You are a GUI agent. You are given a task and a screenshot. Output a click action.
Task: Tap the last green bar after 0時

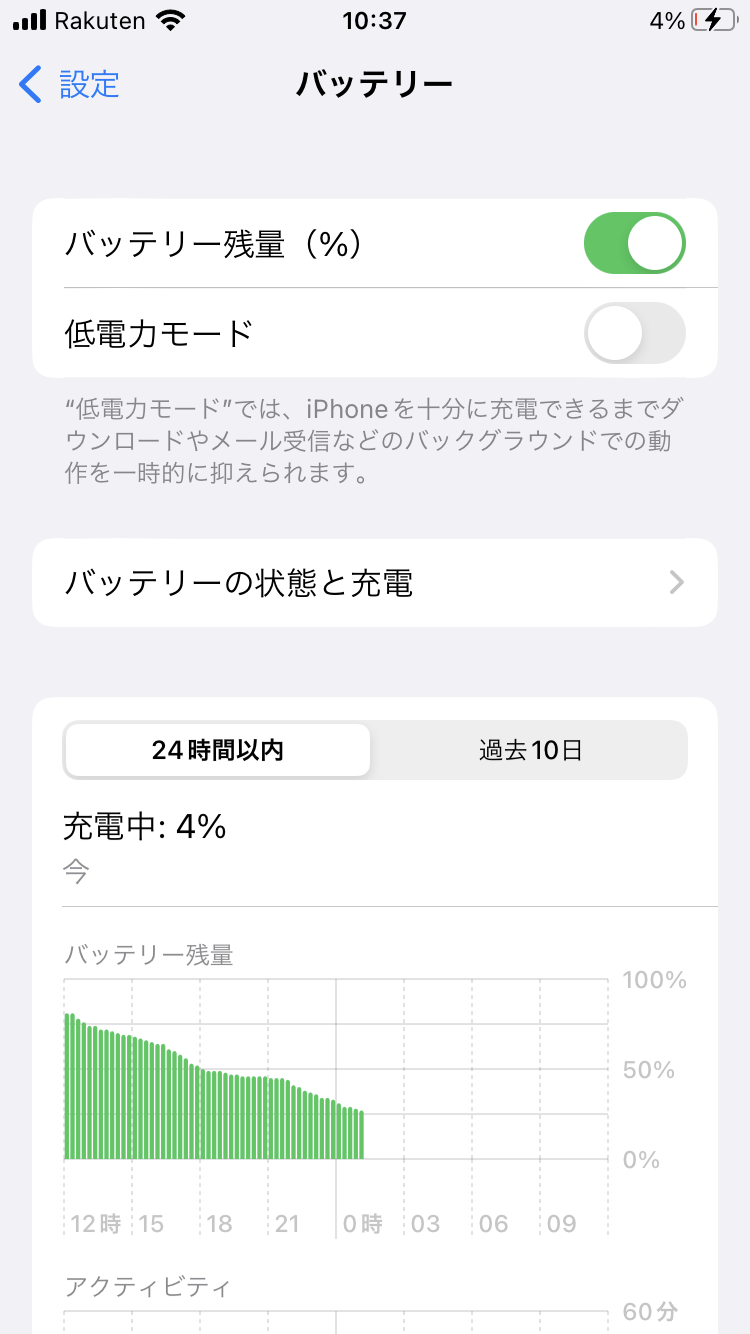[360, 1136]
